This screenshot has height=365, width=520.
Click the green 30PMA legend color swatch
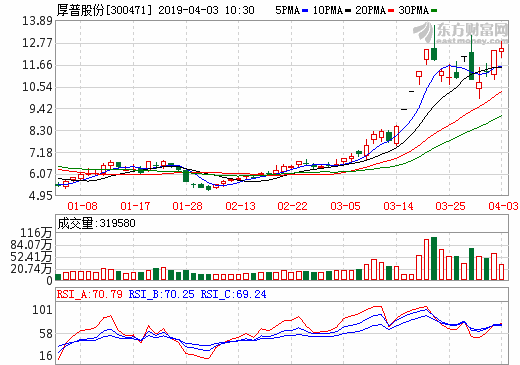(x=434, y=11)
